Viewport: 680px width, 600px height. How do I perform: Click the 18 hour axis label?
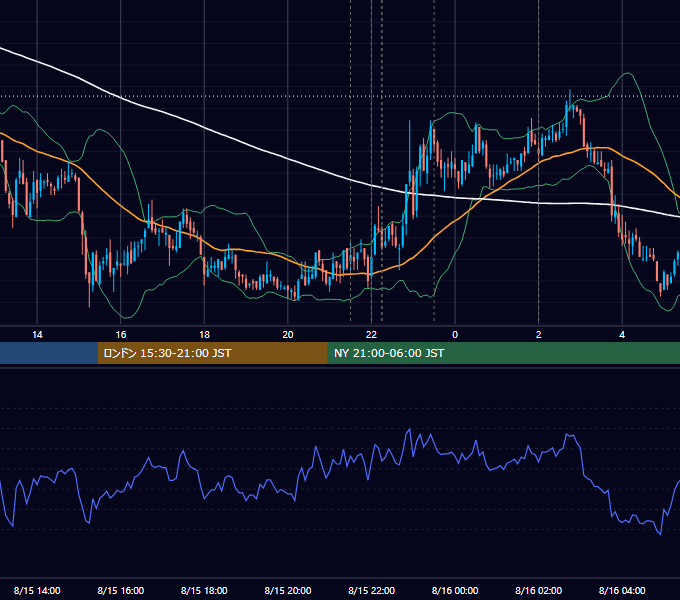pyautogui.click(x=204, y=335)
